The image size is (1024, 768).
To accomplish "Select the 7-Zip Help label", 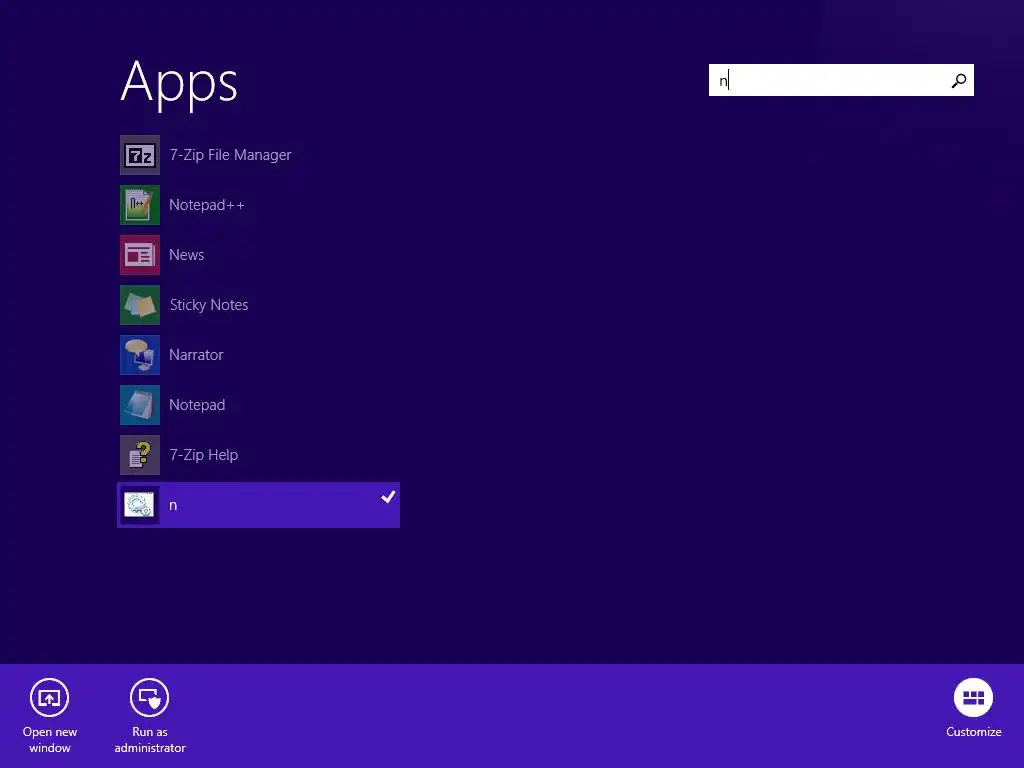I will (204, 455).
